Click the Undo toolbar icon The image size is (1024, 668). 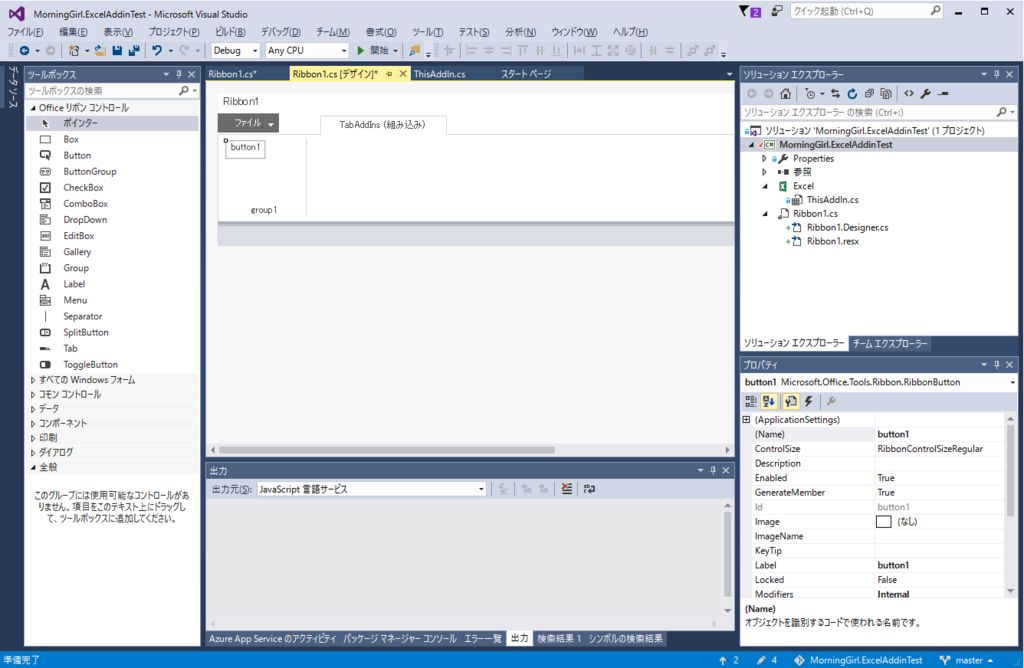coord(157,50)
